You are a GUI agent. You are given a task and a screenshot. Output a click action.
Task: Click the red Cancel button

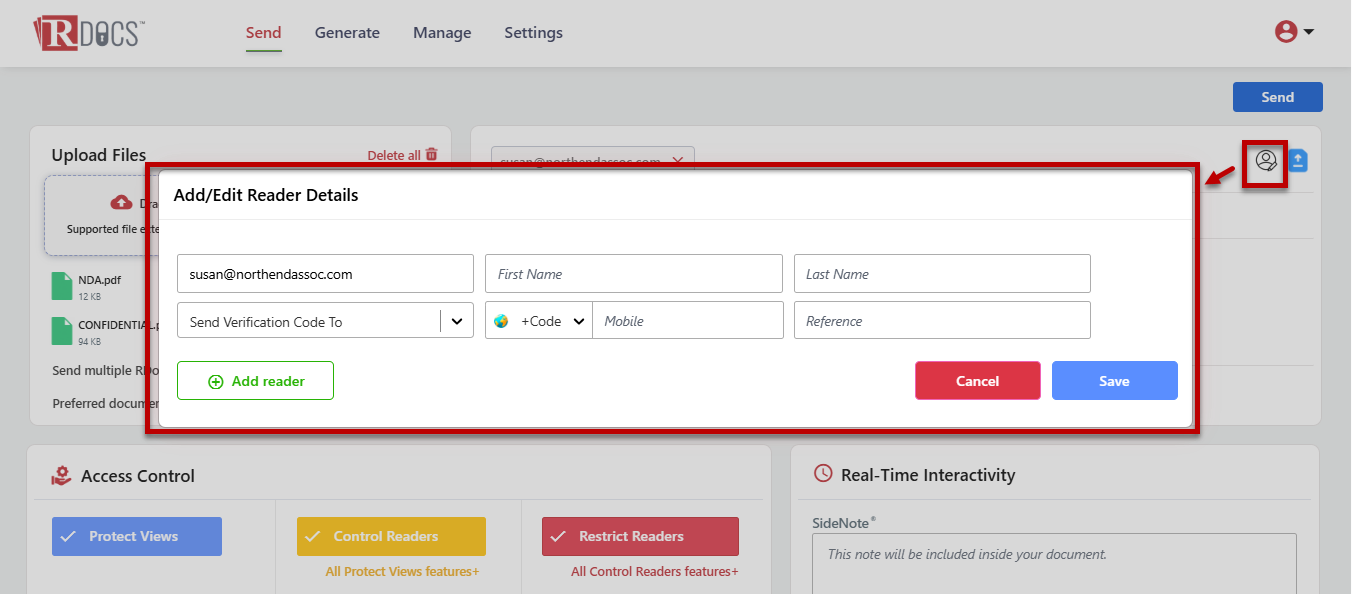(x=977, y=381)
